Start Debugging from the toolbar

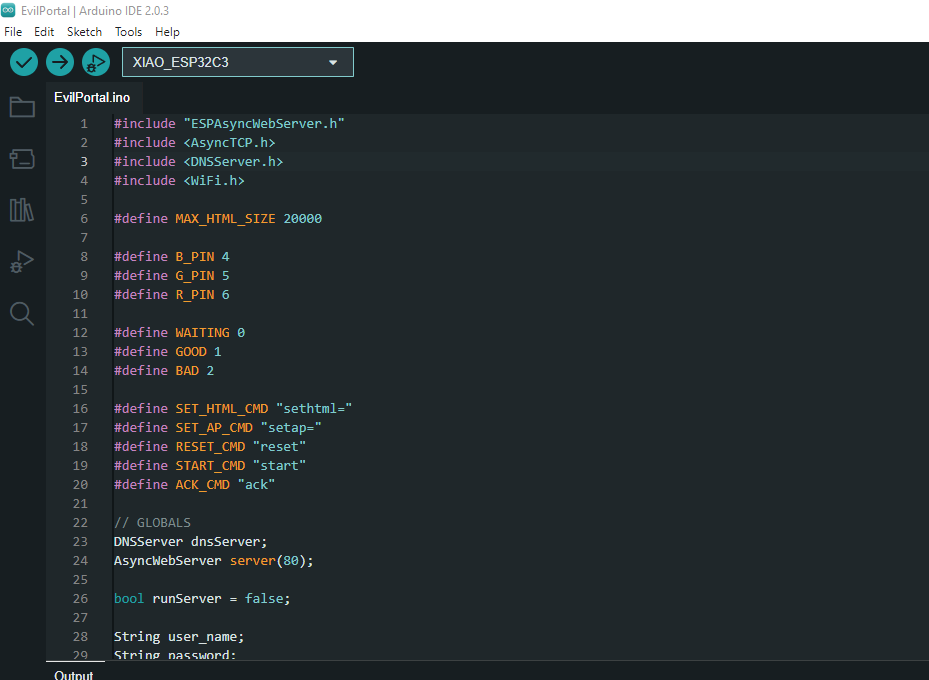pos(96,62)
